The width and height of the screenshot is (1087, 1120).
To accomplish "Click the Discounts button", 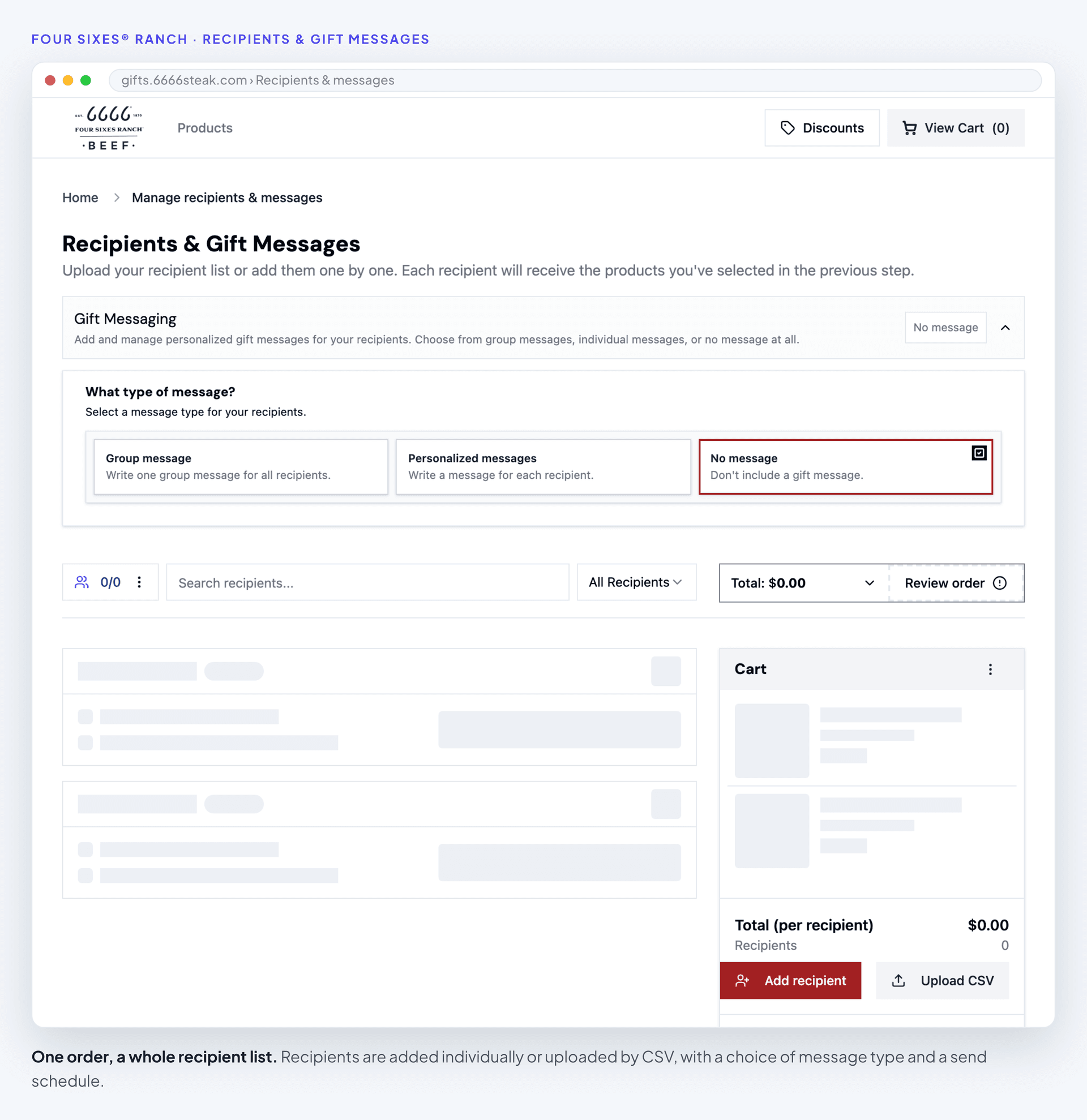I will point(822,128).
